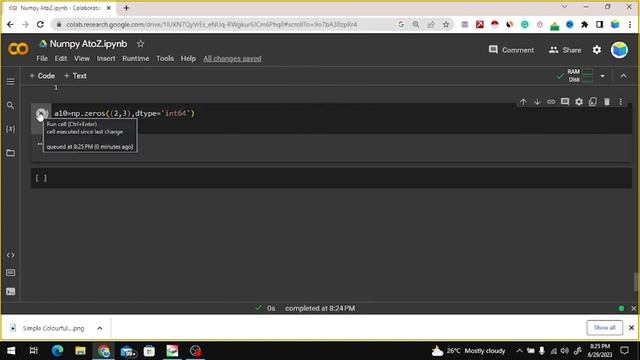This screenshot has height=360, width=640.
Task: Delete the selected cell
Action: tap(607, 102)
